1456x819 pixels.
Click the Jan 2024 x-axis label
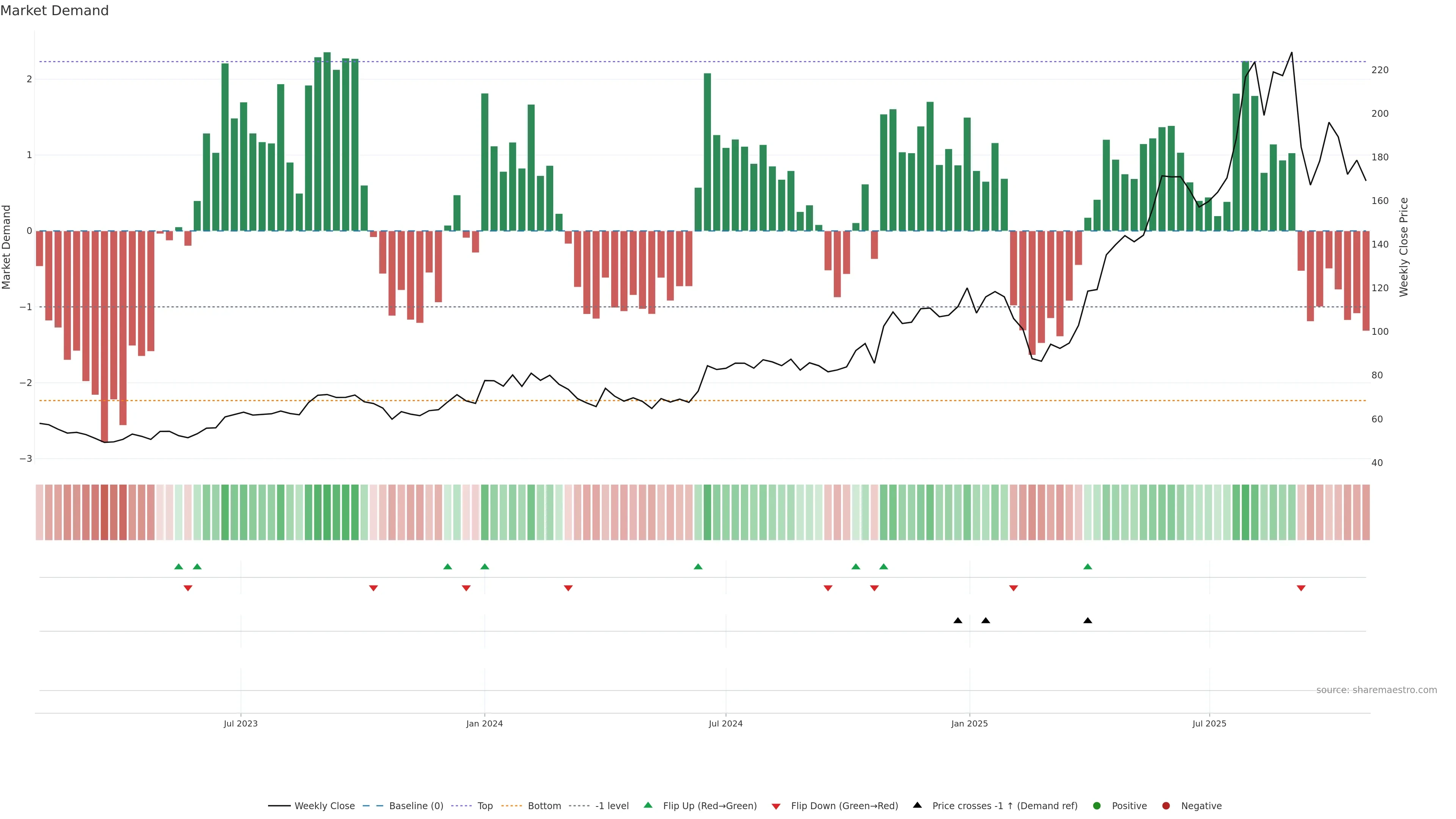point(485,723)
